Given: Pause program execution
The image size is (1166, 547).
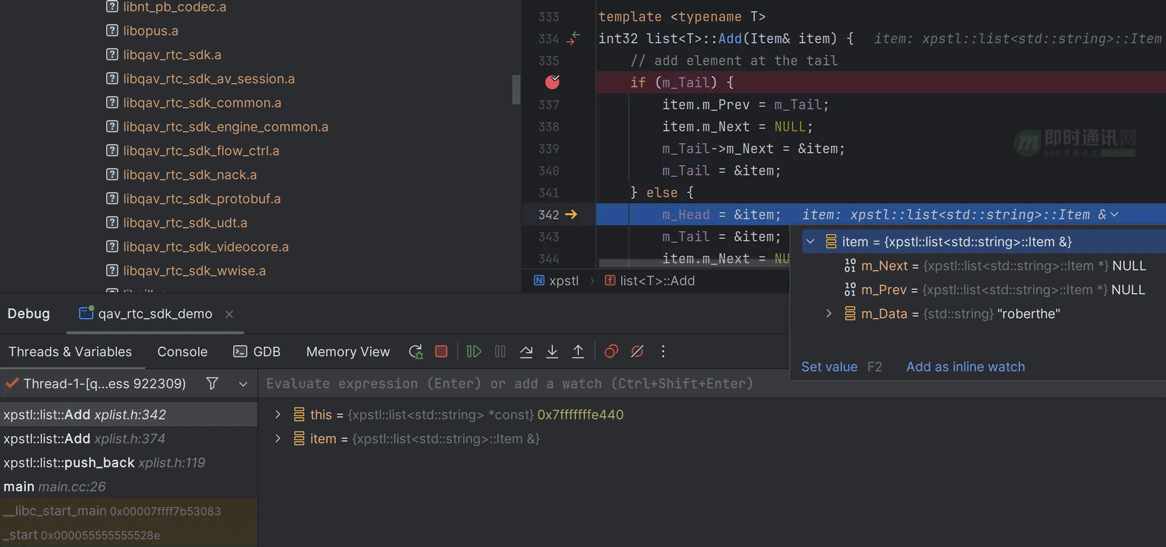Looking at the screenshot, I should tap(500, 352).
